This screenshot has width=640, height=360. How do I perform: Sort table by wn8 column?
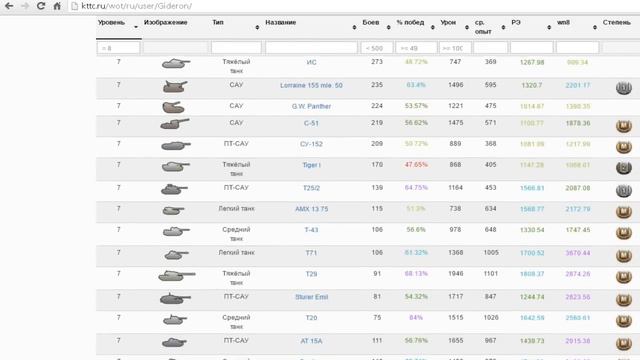[577, 27]
